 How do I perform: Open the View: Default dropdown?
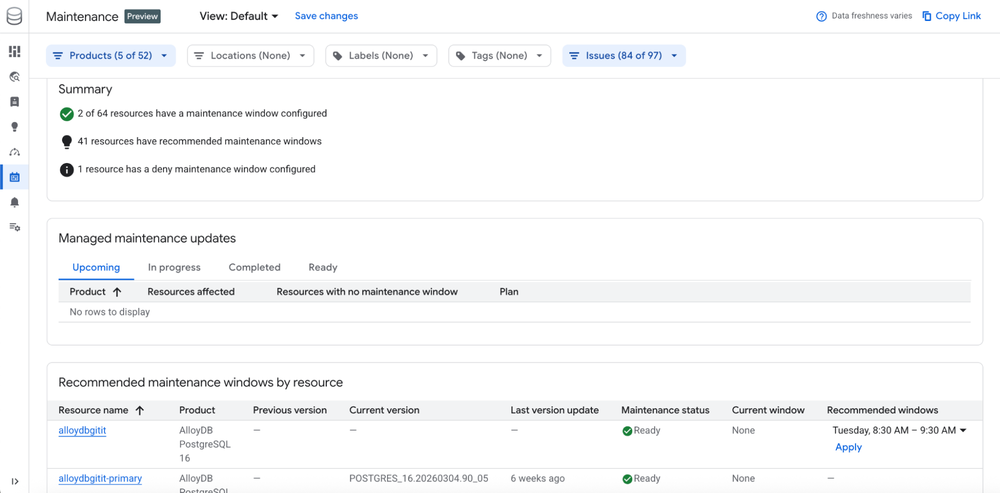point(239,16)
